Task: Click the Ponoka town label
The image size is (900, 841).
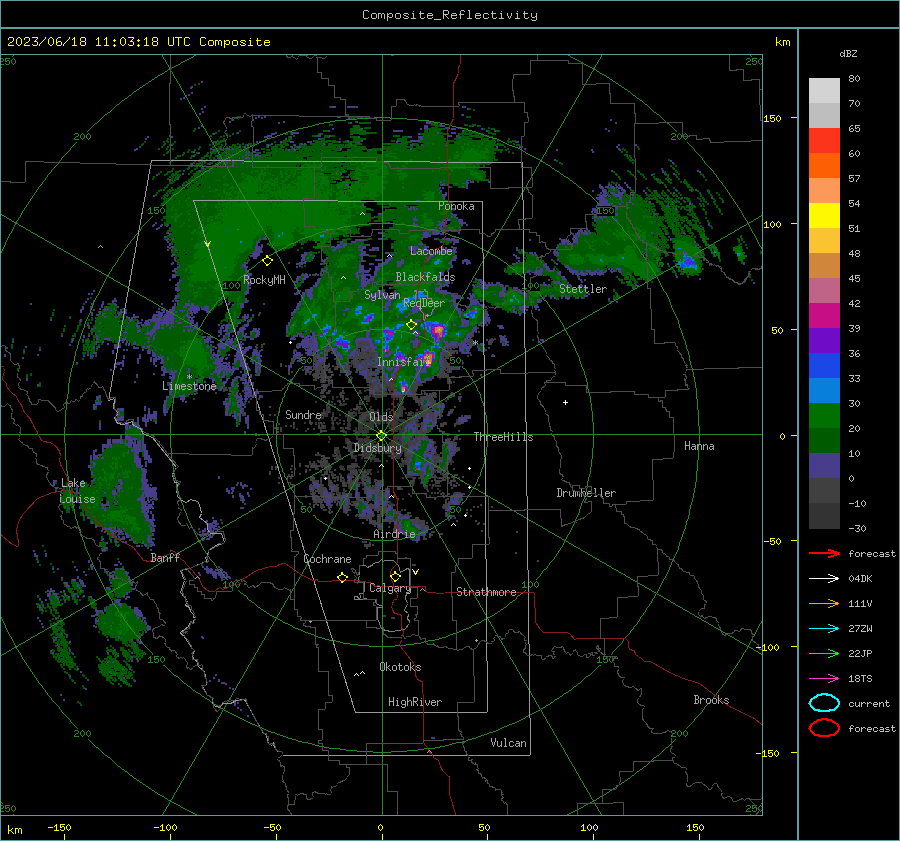Action: [456, 206]
